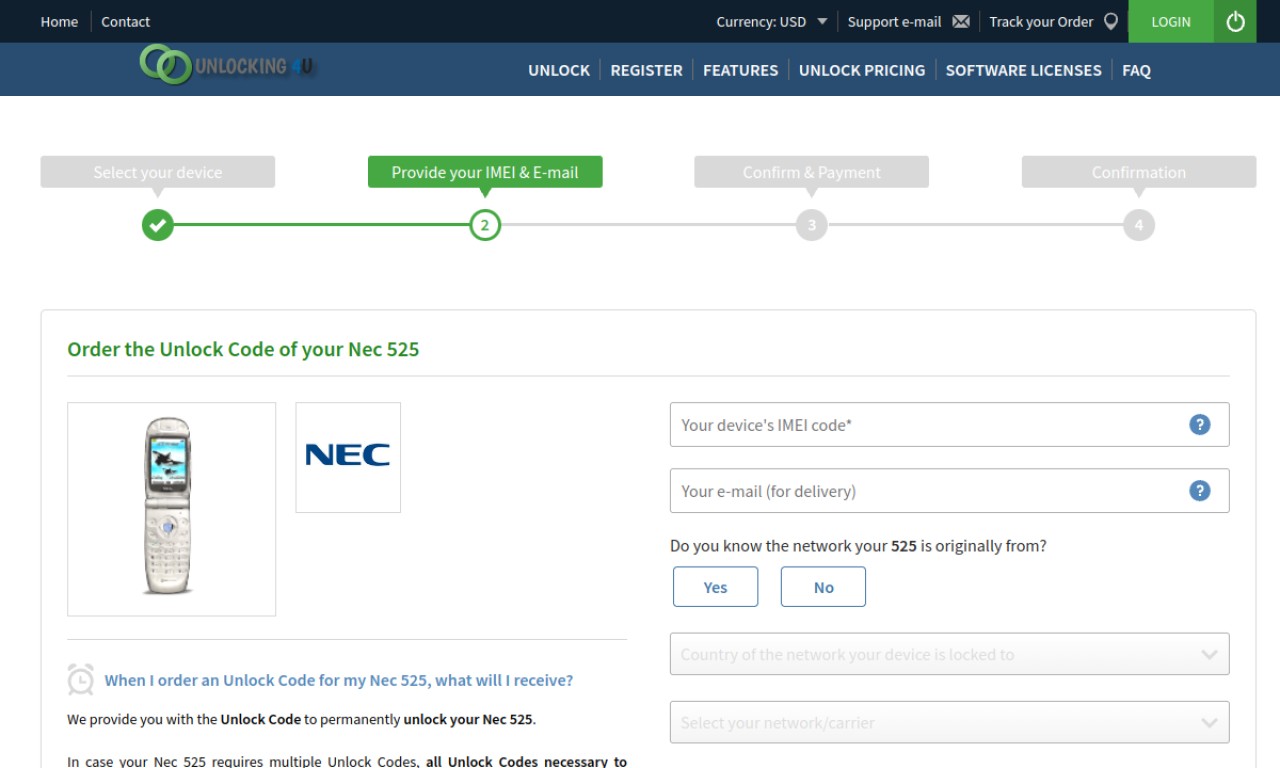
Task: Click the Contact link
Action: point(125,21)
